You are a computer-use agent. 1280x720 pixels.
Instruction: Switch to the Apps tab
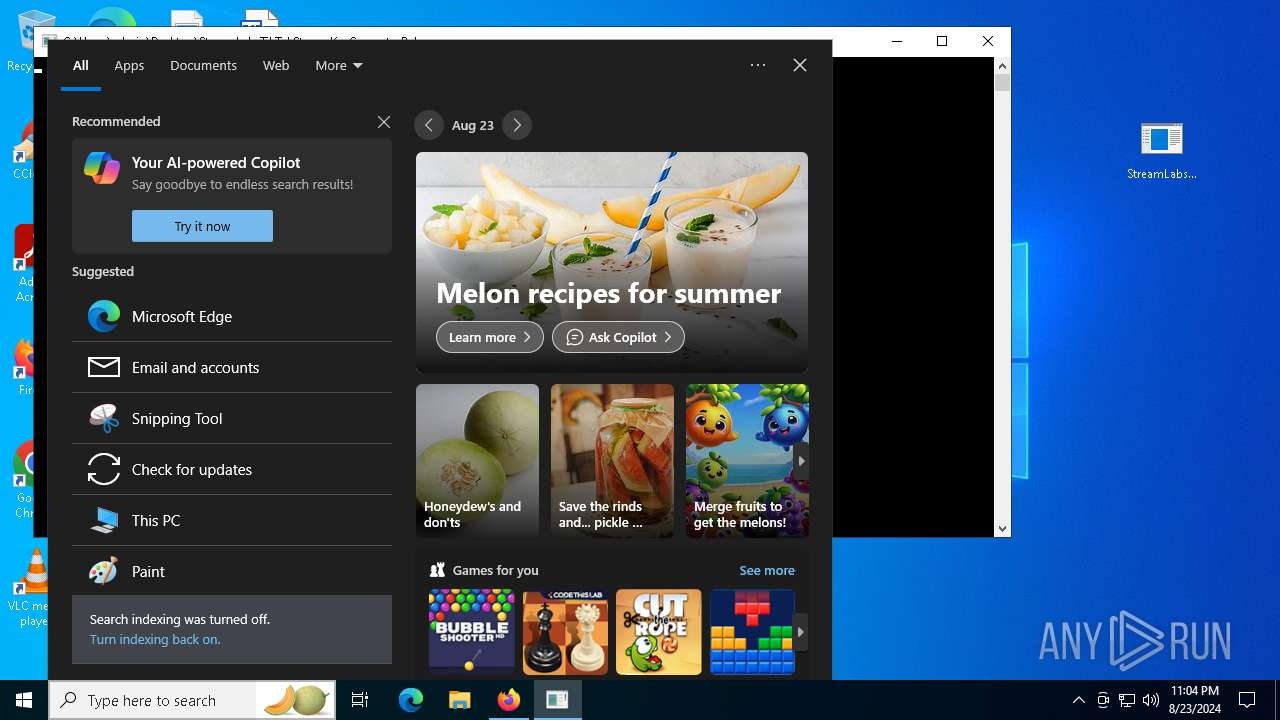[129, 65]
